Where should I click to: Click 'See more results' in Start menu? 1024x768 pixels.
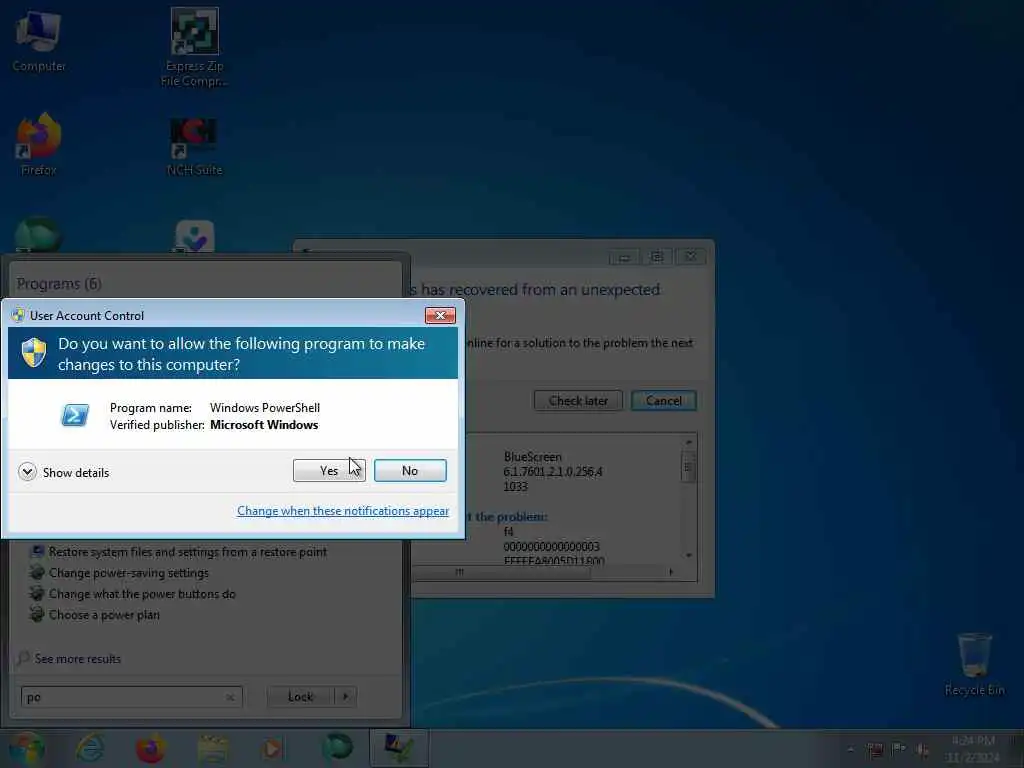[x=78, y=658]
